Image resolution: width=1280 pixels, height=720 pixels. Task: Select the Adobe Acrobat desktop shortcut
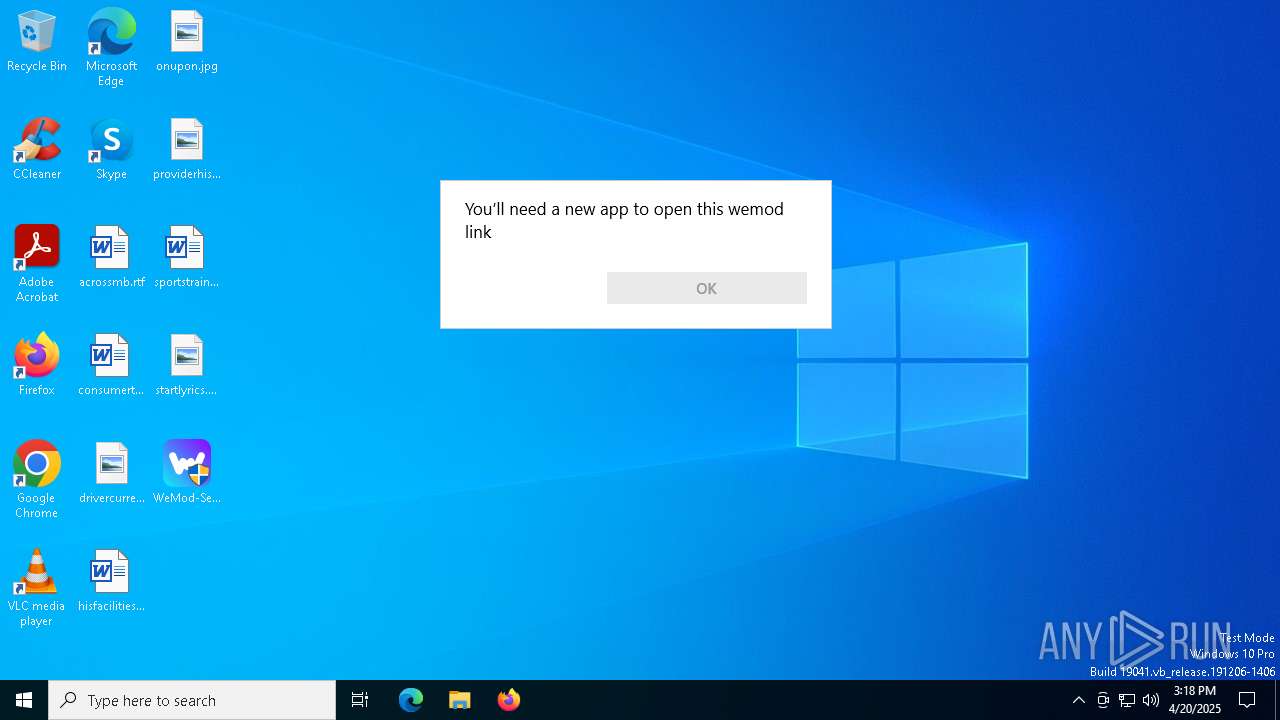point(37,263)
